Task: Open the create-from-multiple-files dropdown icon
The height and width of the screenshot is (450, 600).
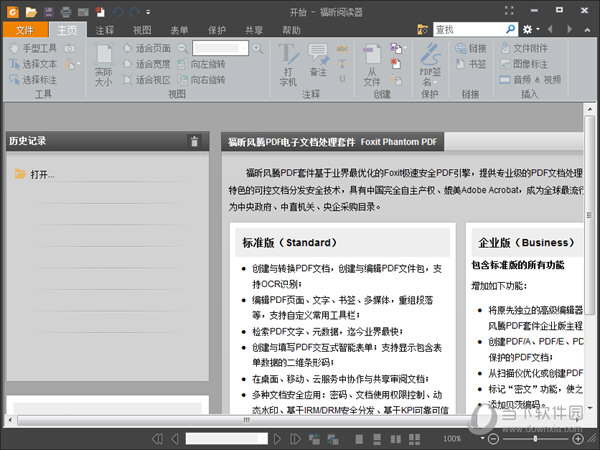Action: tap(398, 48)
